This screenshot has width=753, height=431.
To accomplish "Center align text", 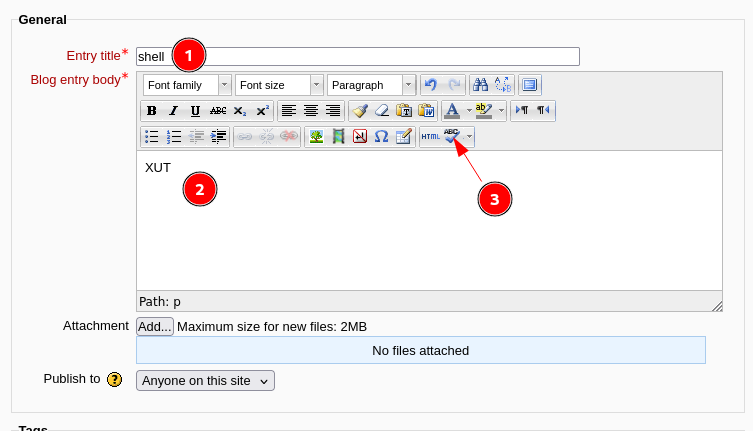I will tap(311, 111).
